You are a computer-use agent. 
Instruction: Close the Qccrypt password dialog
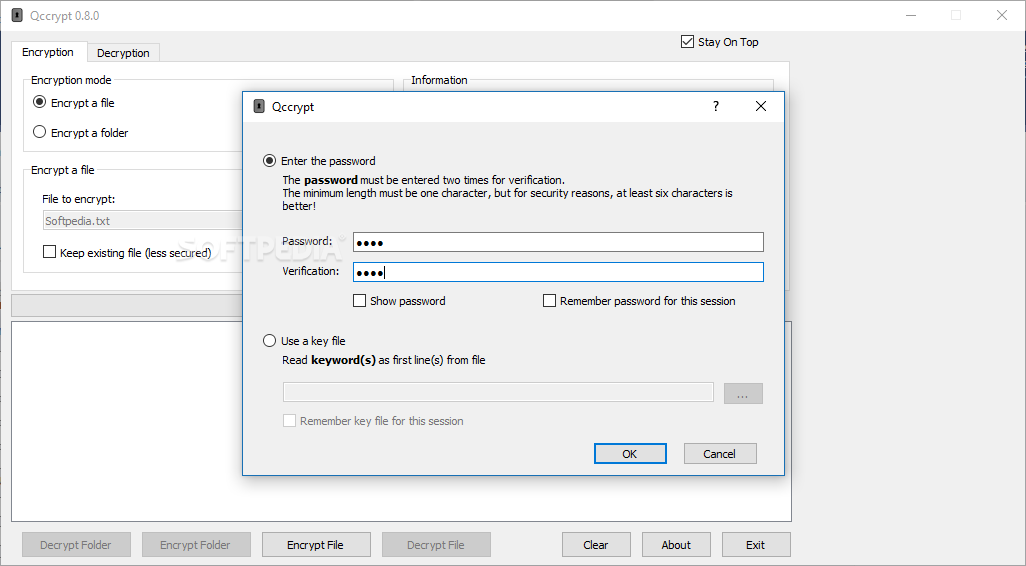click(760, 106)
